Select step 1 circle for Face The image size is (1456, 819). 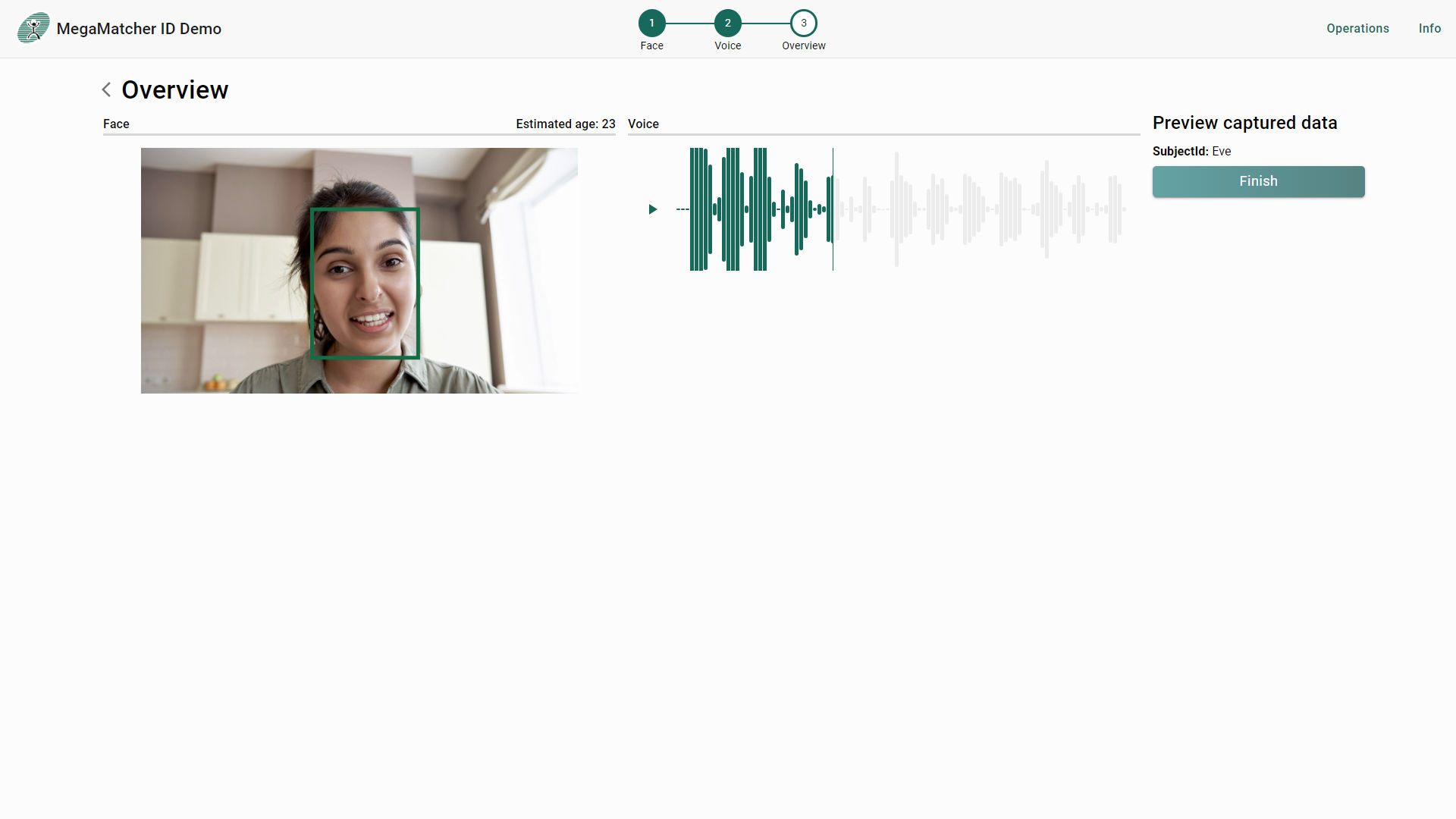click(x=651, y=24)
